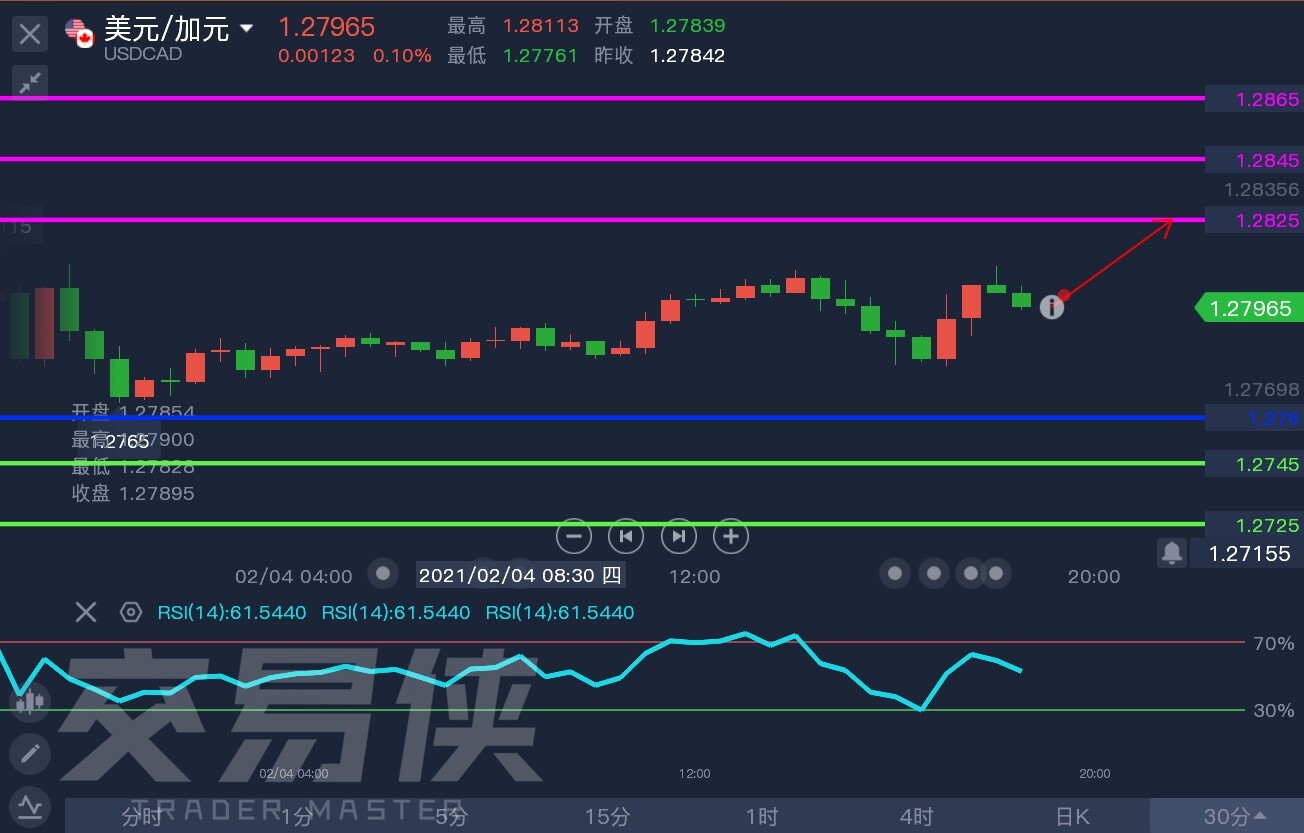
Task: Expand the 30分 timeframe dropdown
Action: (x=1227, y=817)
